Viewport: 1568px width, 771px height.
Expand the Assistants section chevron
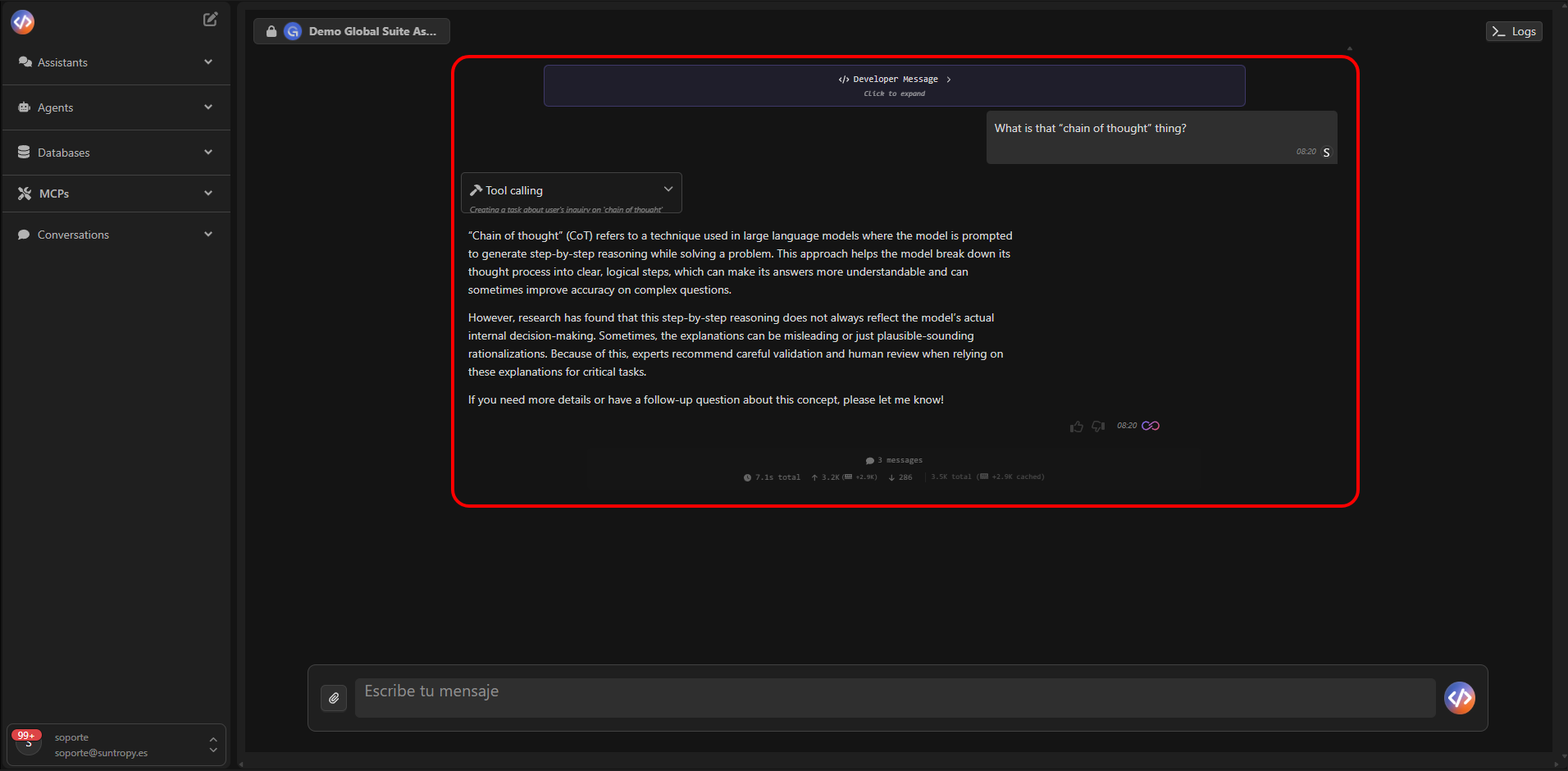click(208, 62)
